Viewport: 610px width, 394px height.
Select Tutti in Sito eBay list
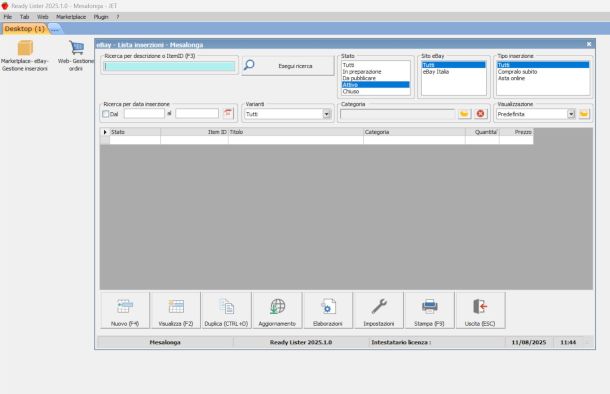coord(454,65)
